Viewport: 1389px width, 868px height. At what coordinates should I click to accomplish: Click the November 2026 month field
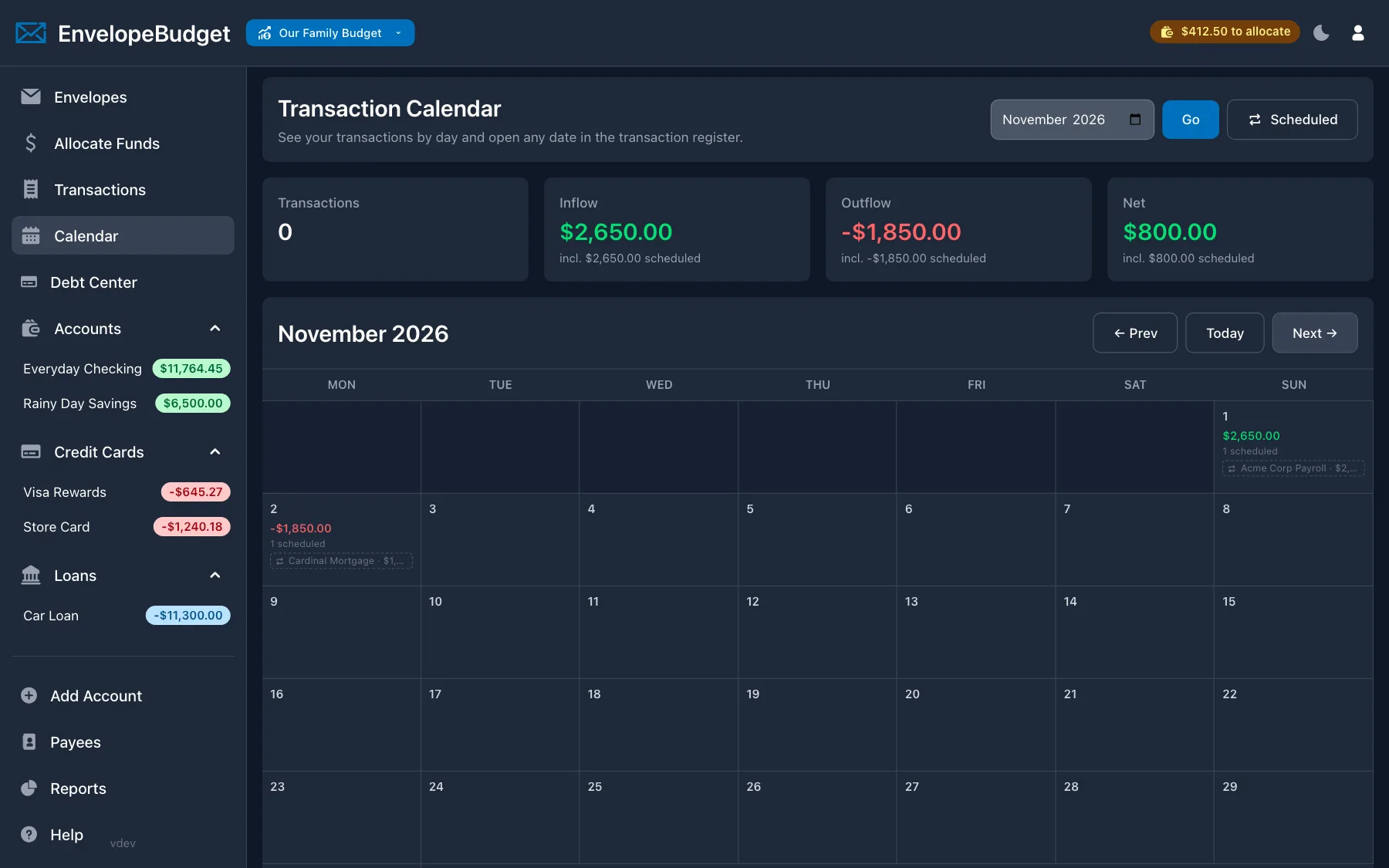1072,120
